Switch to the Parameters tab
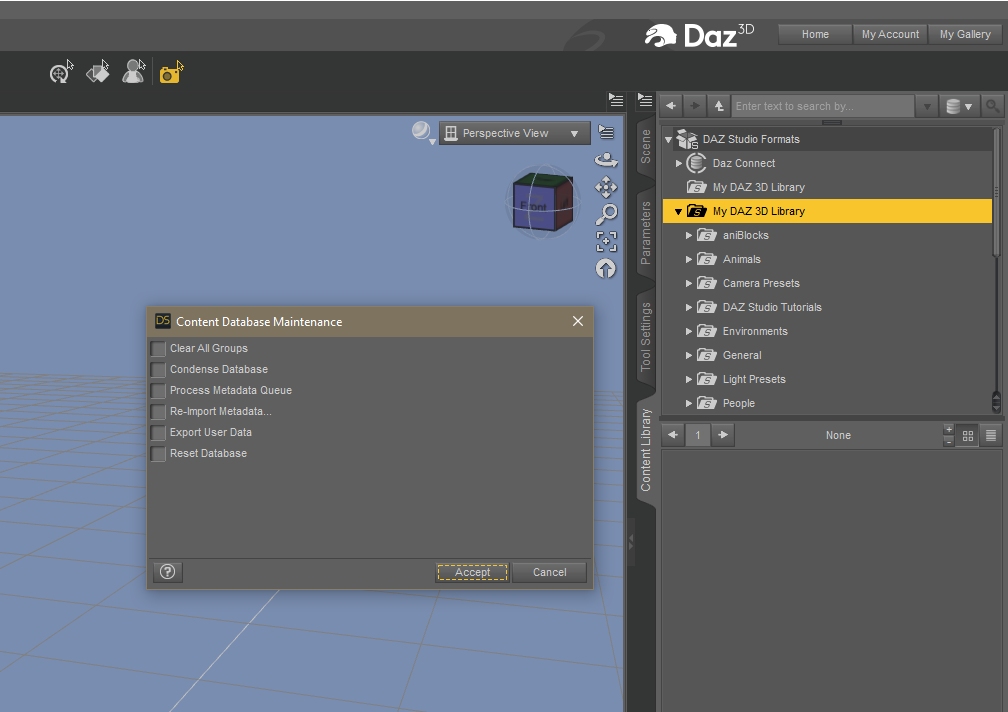This screenshot has height=712, width=1008. [x=645, y=233]
